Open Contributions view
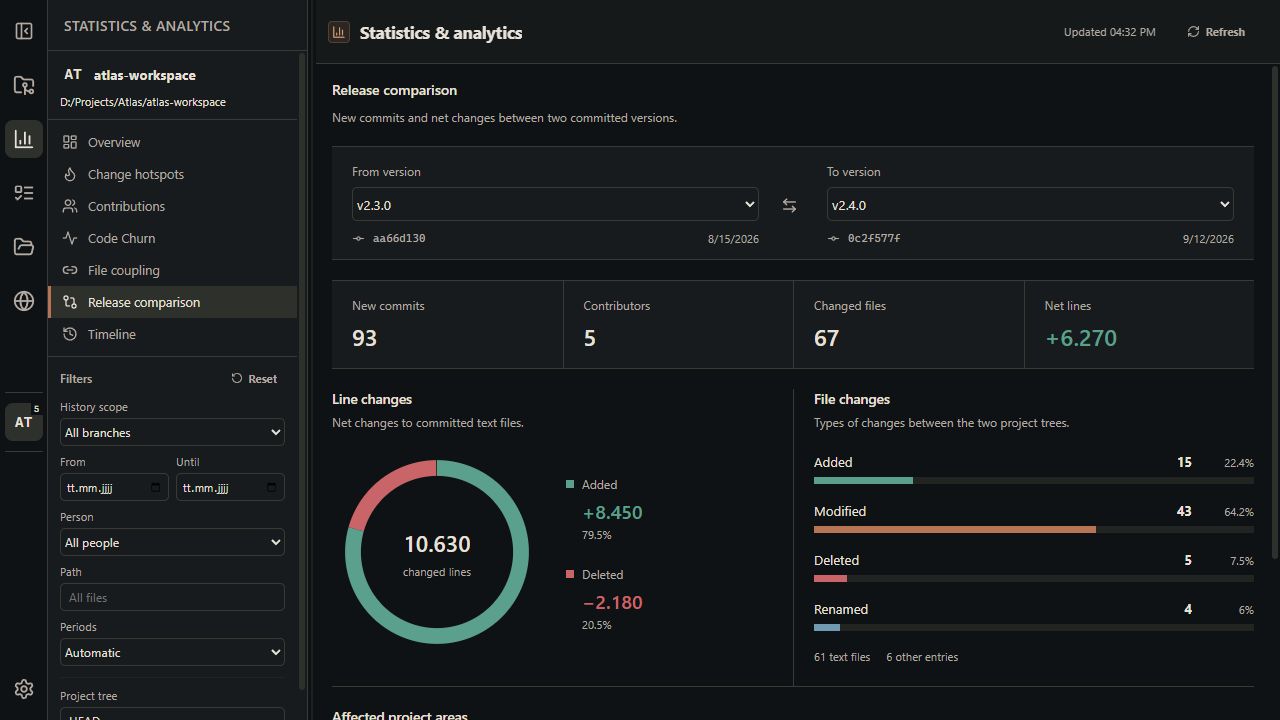1280x720 pixels. point(172,206)
